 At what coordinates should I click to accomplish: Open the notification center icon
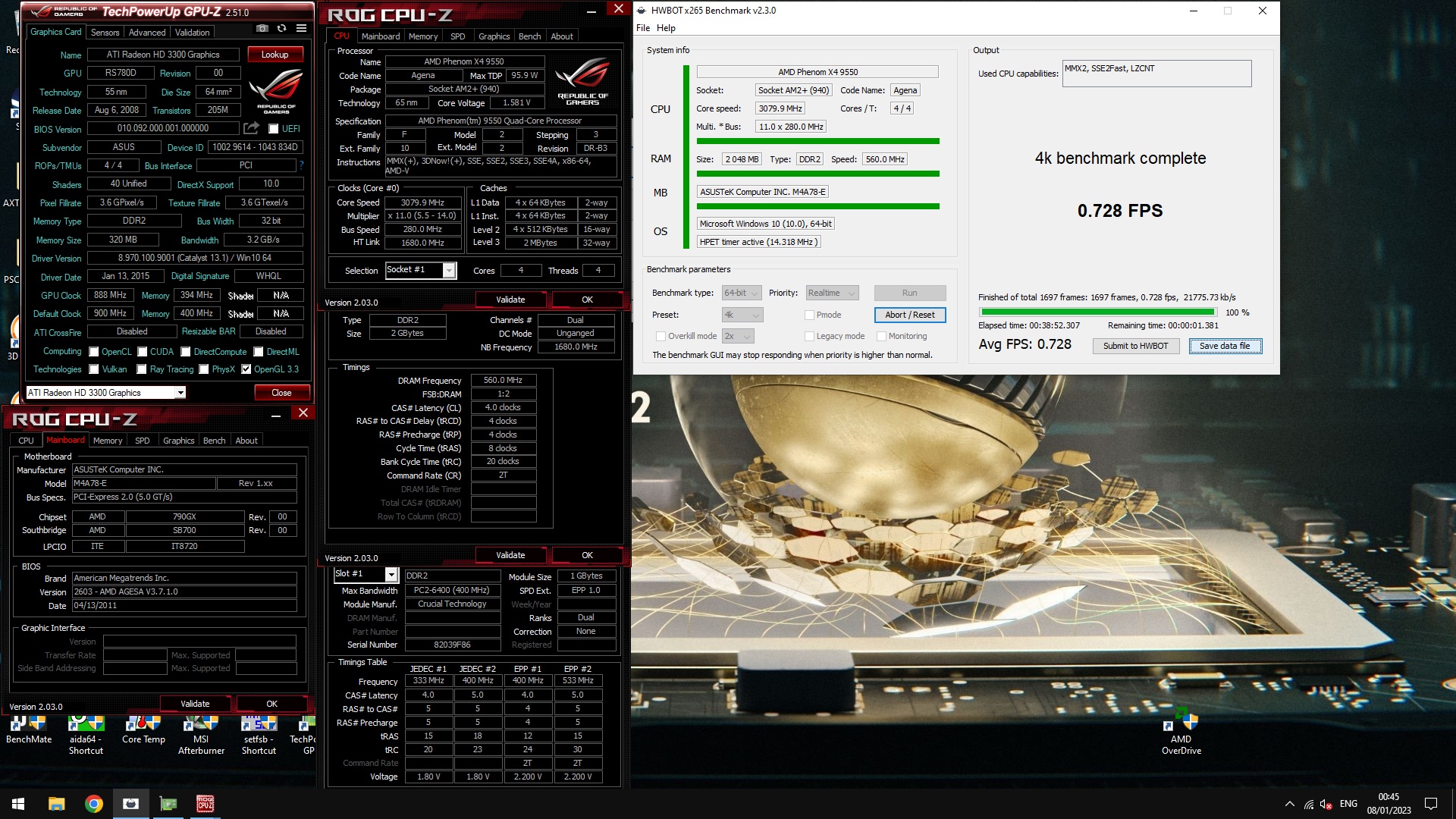point(1431,804)
